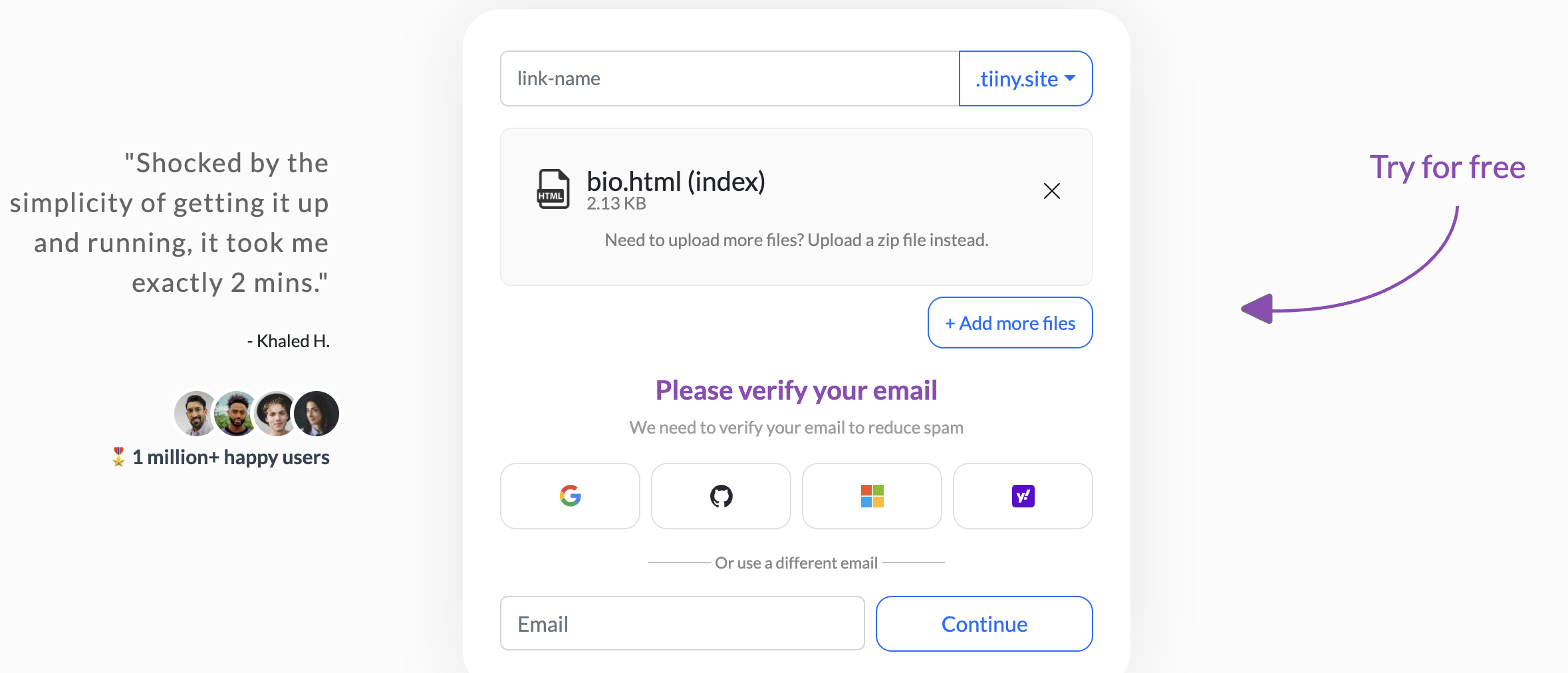Verify email using GitHub icon
This screenshot has width=1568, height=673.
721,496
